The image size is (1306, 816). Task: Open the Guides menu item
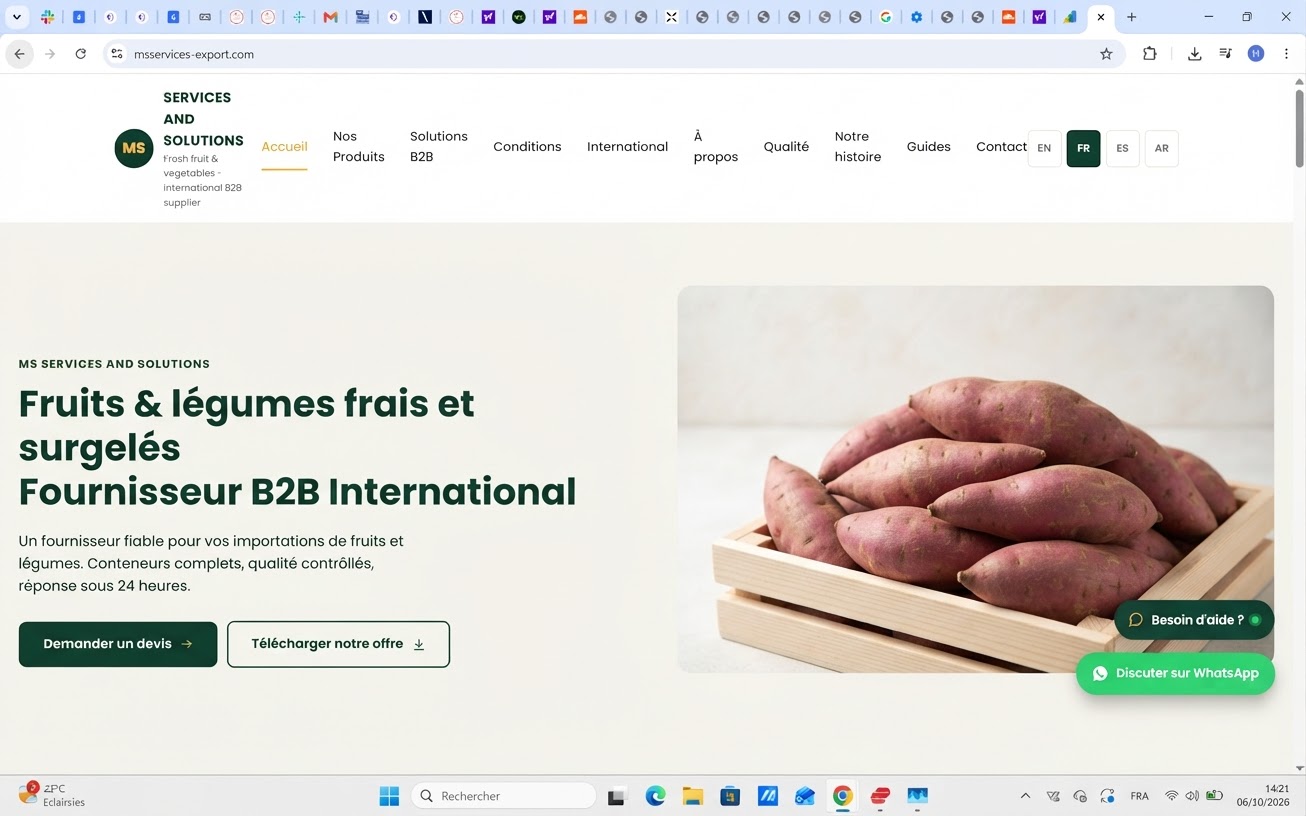[929, 147]
